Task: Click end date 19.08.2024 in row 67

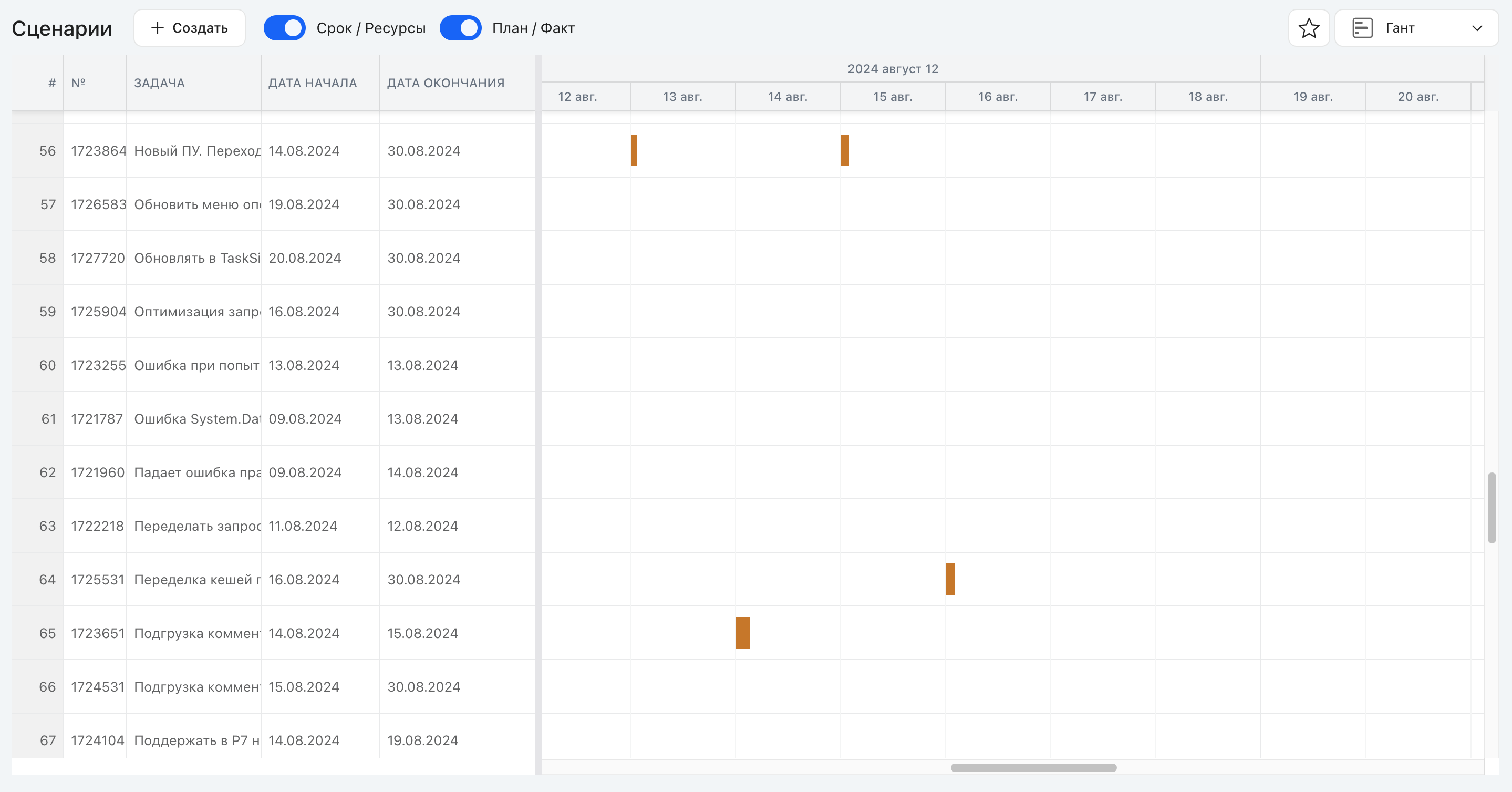Action: click(x=422, y=740)
